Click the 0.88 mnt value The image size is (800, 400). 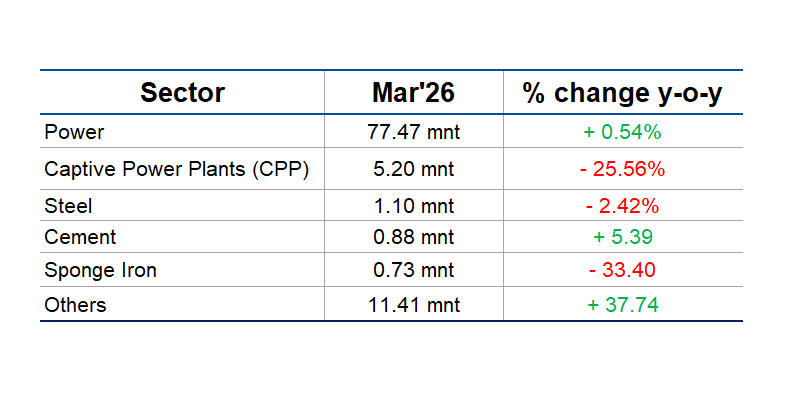point(413,237)
